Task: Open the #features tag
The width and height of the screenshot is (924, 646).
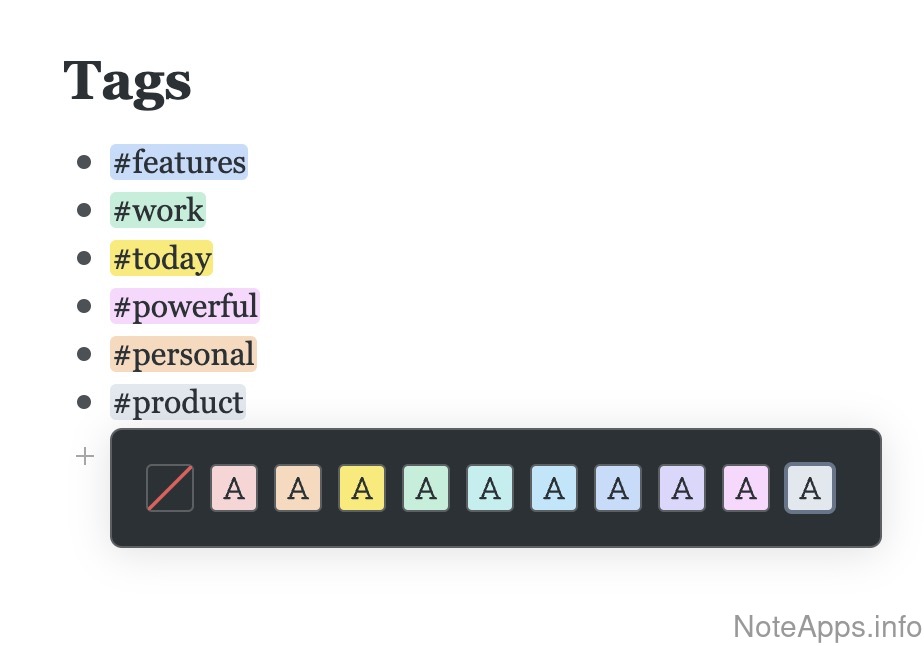Action: point(179,162)
